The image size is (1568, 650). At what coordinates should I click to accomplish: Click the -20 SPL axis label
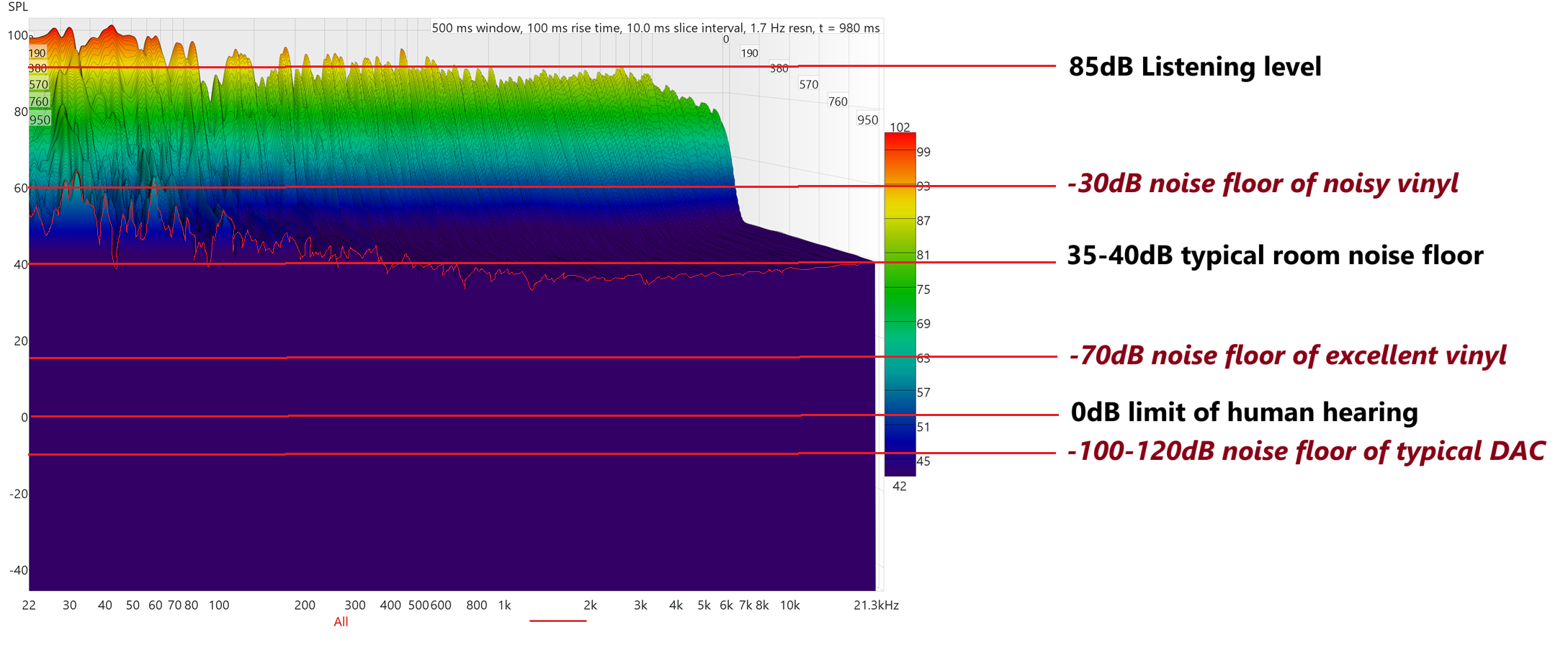tap(18, 494)
